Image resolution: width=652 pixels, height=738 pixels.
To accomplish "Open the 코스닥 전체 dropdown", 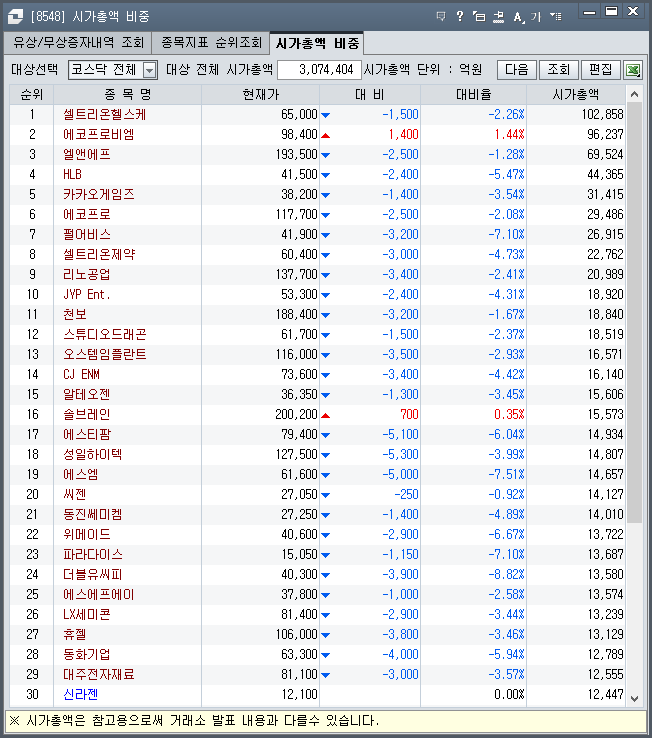I will tap(150, 70).
